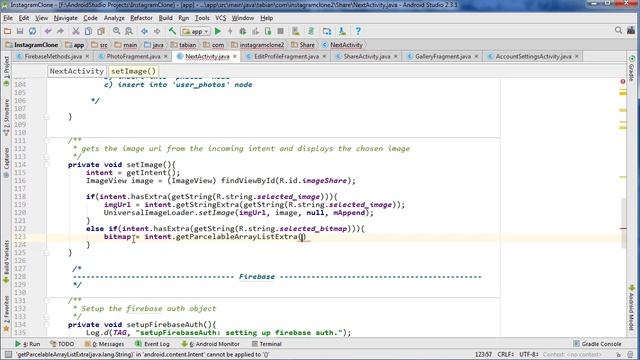Click the Redo arrow icon

click(60, 31)
